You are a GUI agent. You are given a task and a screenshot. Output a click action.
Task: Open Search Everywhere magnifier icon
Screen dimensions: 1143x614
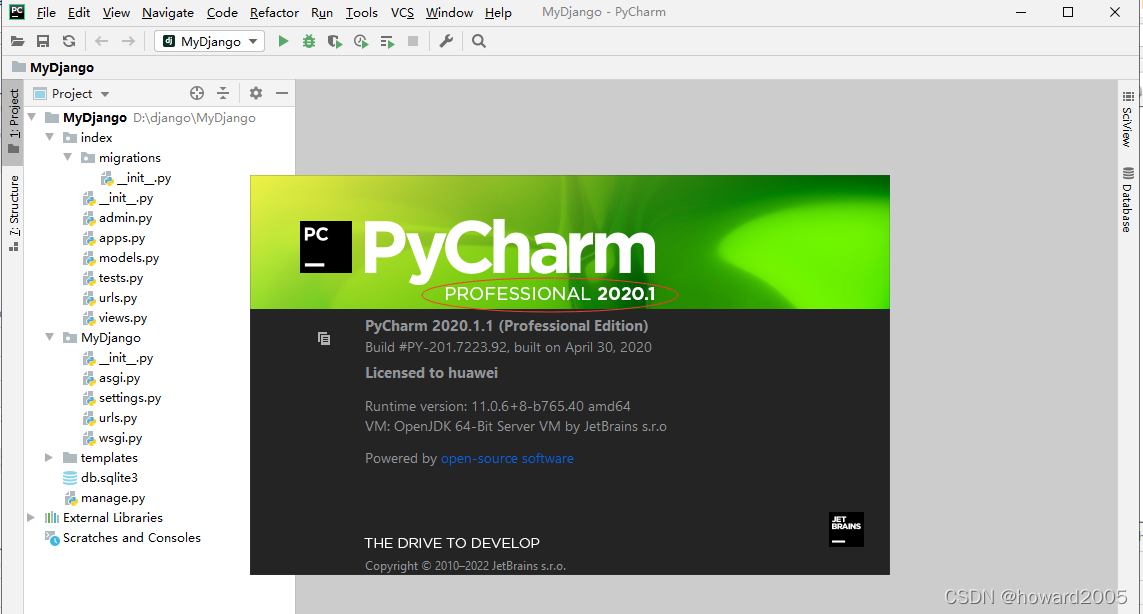pyautogui.click(x=479, y=42)
